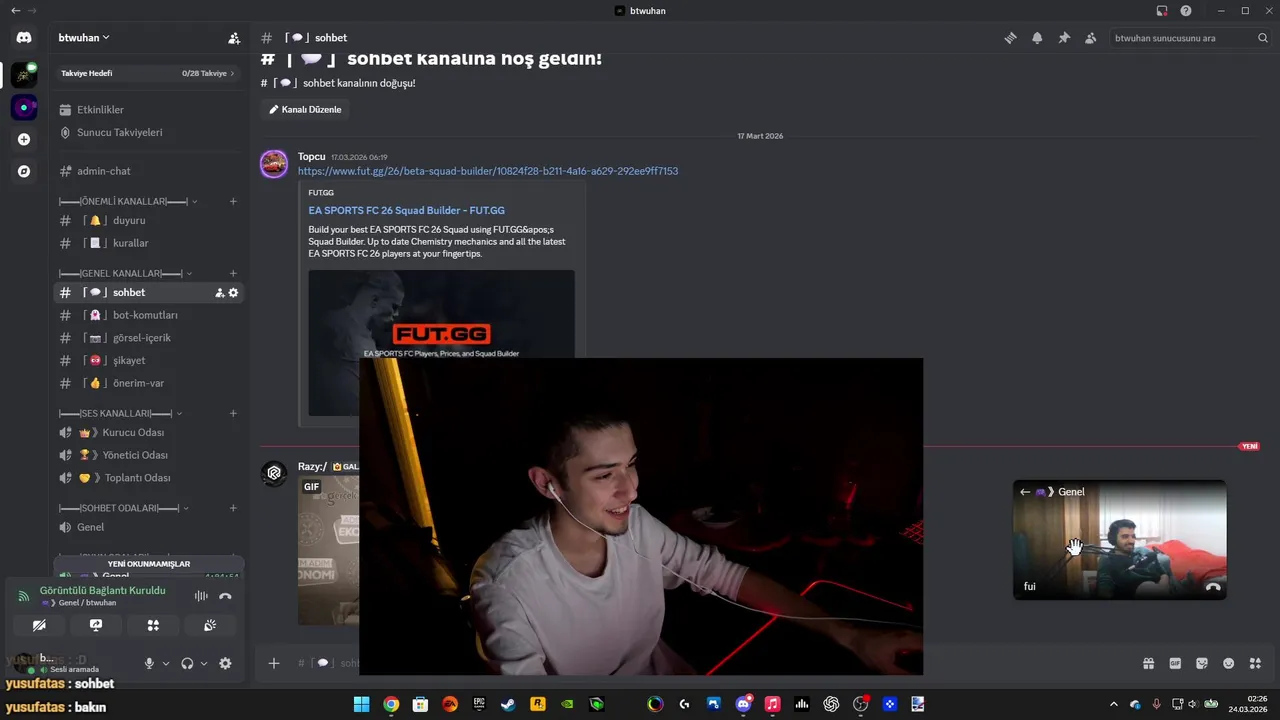This screenshot has width=1280, height=720.
Task: Open Etkinlikler events item
Action: (x=148, y=110)
